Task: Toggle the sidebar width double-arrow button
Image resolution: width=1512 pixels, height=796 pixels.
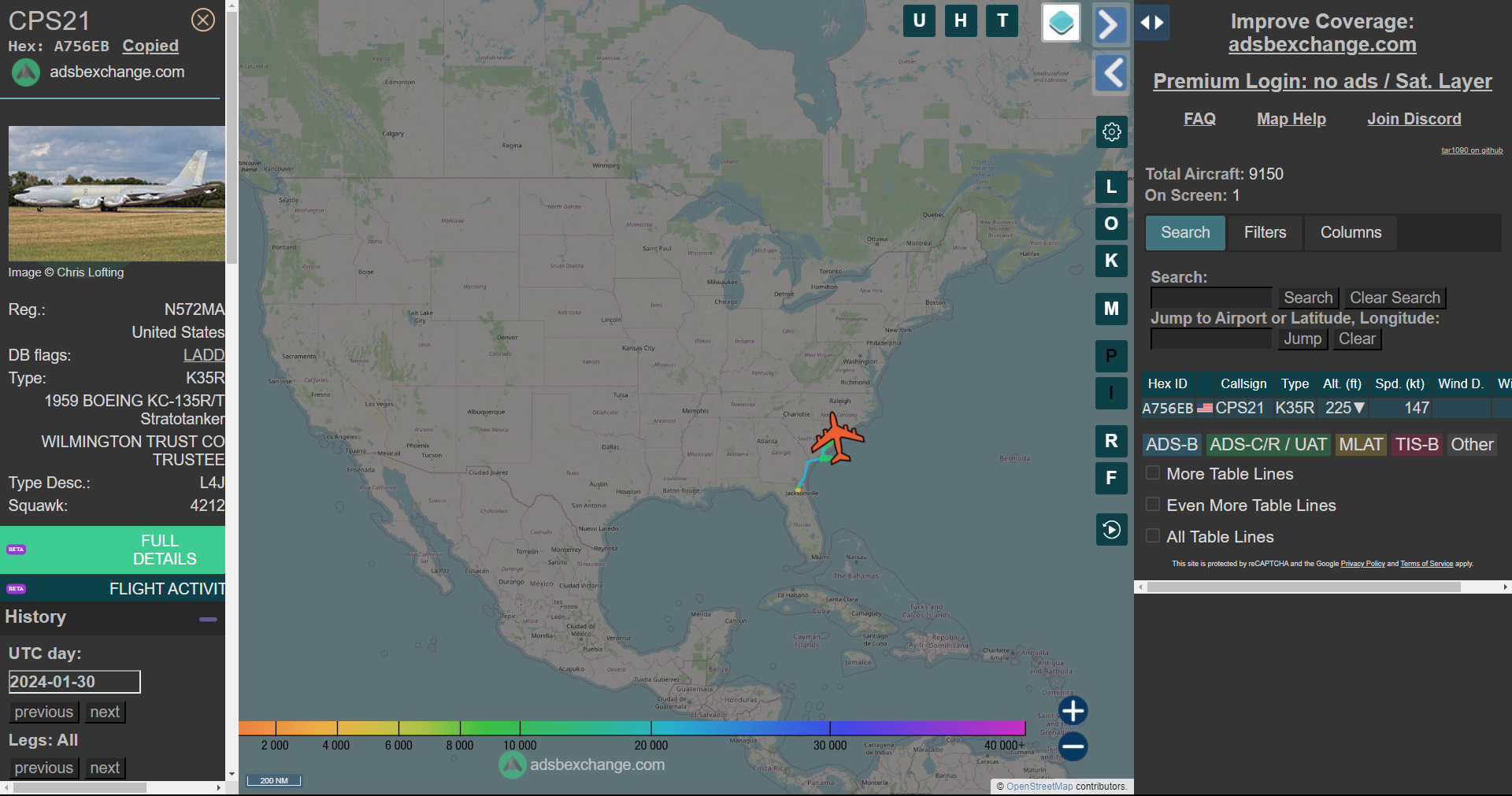Action: [x=1152, y=23]
